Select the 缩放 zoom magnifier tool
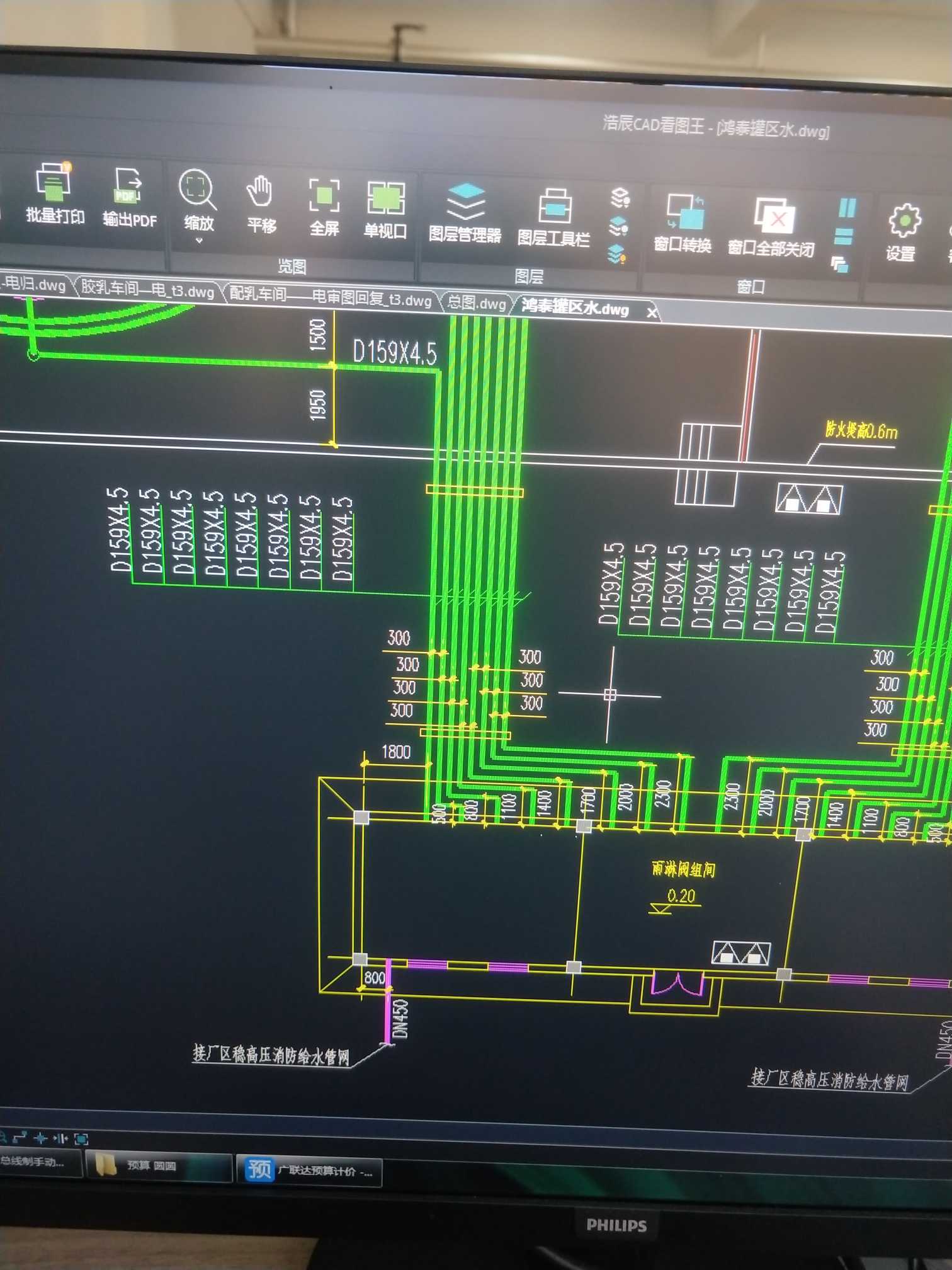This screenshot has width=952, height=1270. [x=198, y=199]
